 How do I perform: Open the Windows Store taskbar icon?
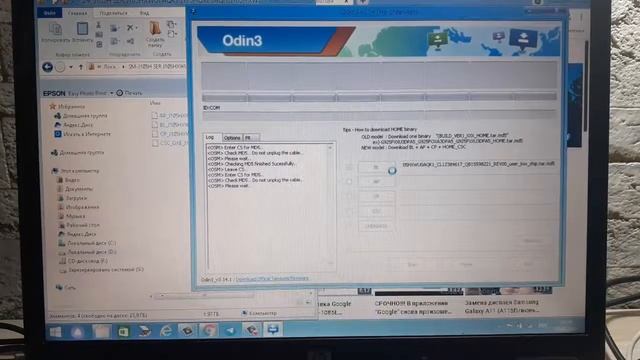pyautogui.click(x=123, y=332)
